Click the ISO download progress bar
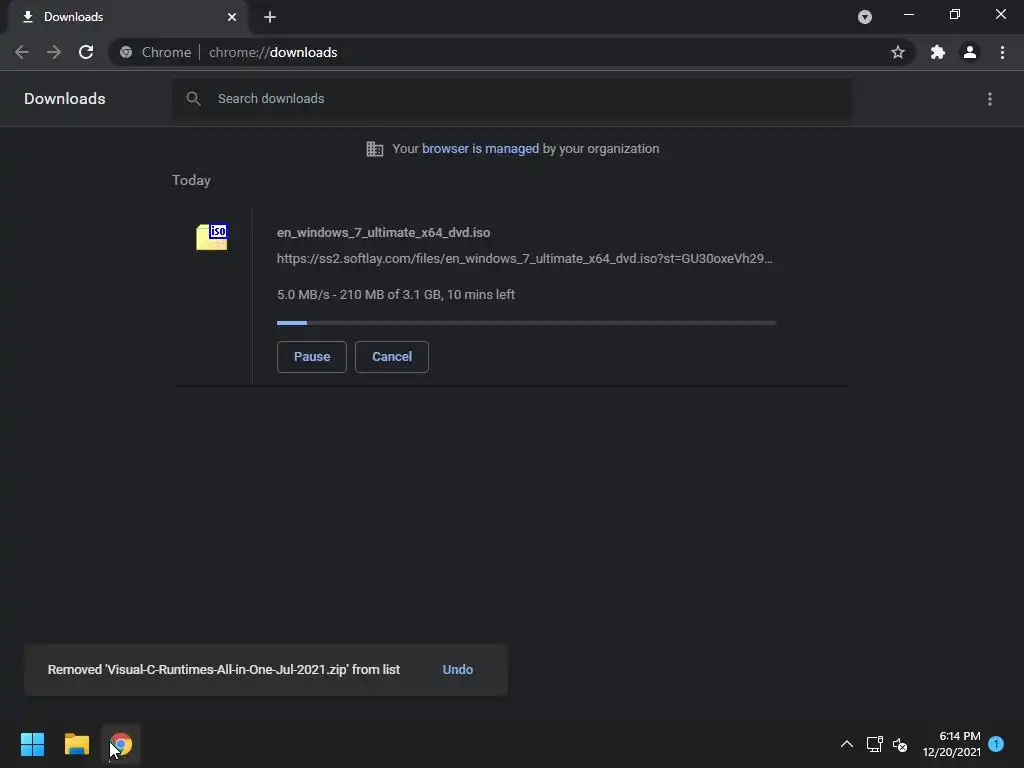 tap(526, 323)
